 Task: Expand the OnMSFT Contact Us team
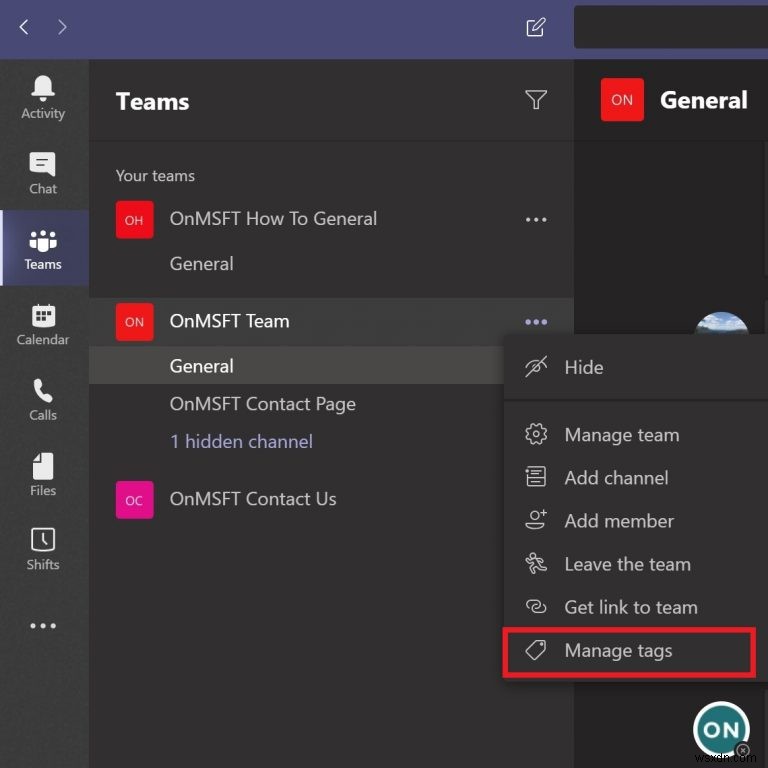(253, 499)
